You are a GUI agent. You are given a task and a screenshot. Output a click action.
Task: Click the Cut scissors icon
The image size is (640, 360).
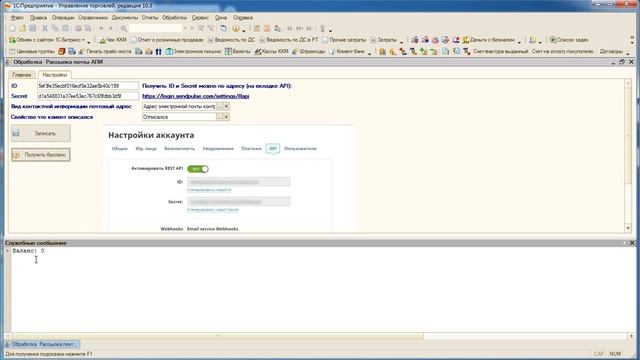pyautogui.click(x=45, y=29)
